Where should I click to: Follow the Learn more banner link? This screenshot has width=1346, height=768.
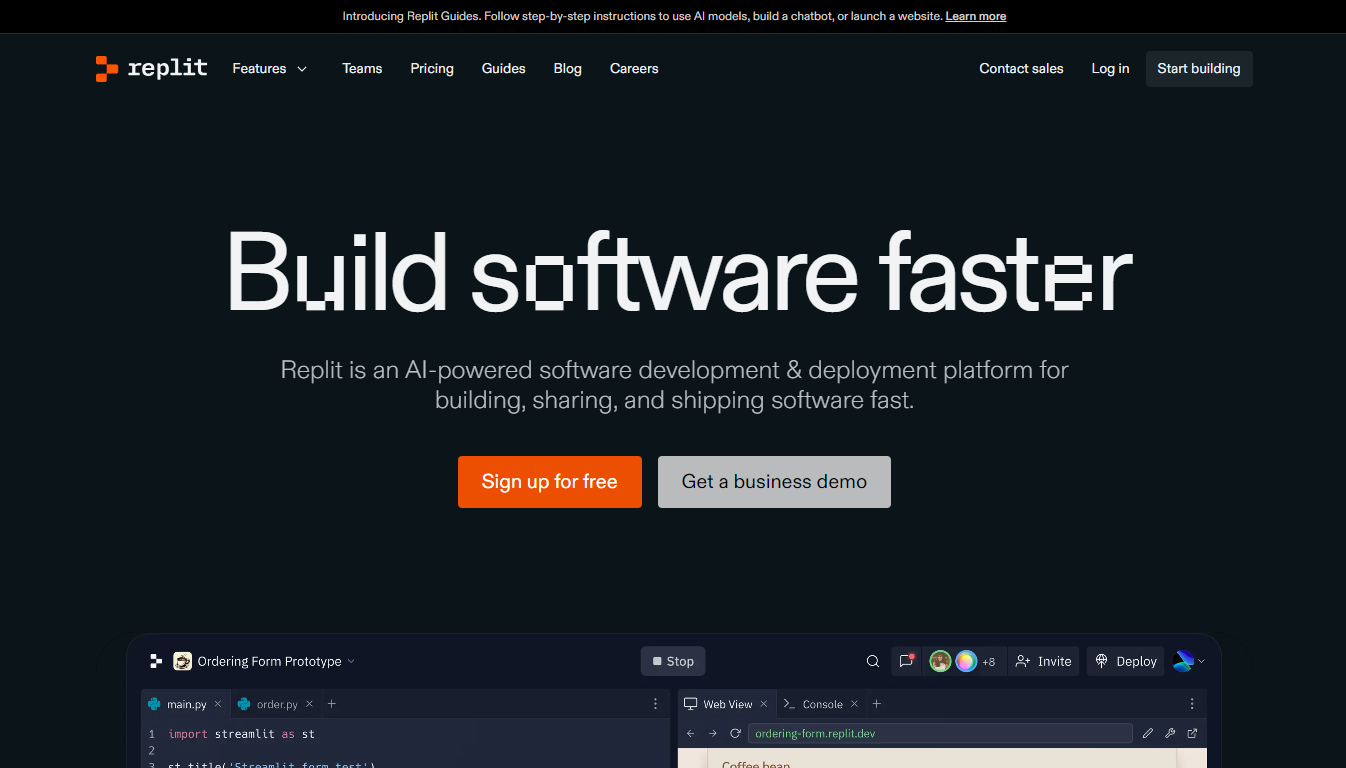coord(975,16)
